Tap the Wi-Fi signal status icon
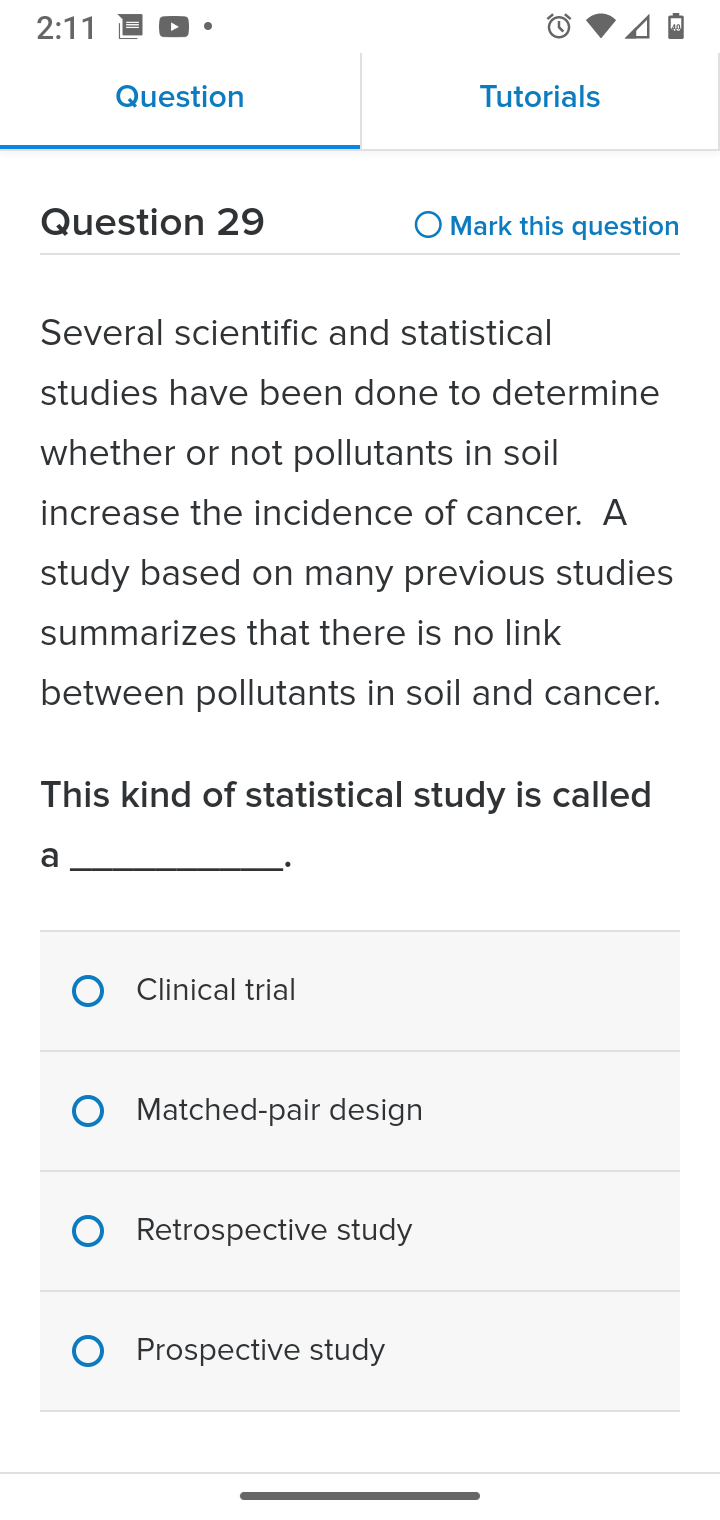This screenshot has width=720, height=1520. 600,27
